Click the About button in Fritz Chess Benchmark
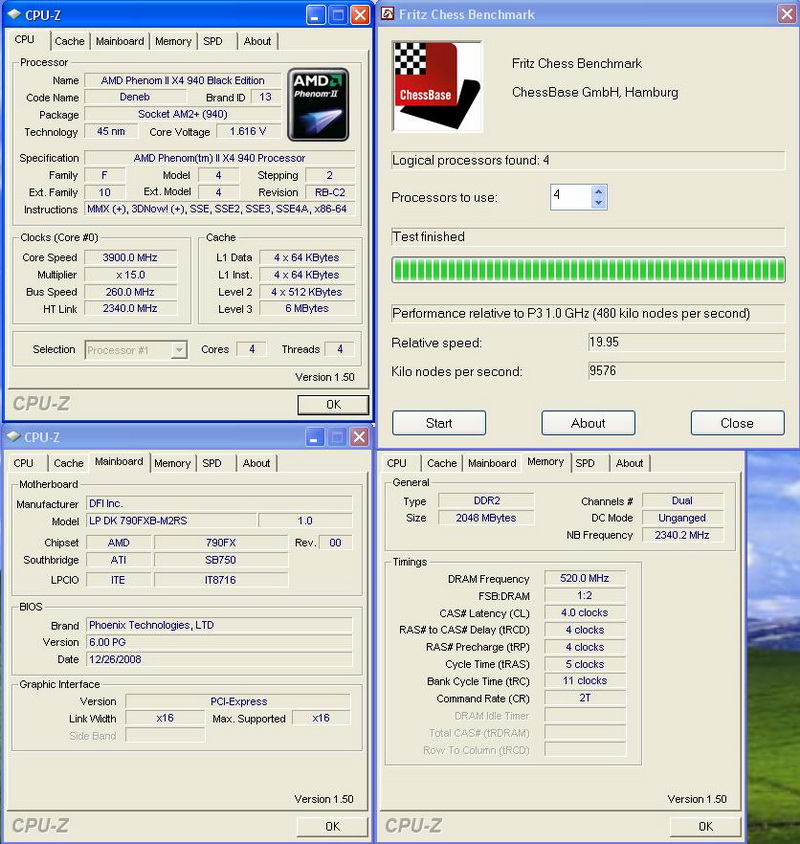800x844 pixels. (588, 423)
